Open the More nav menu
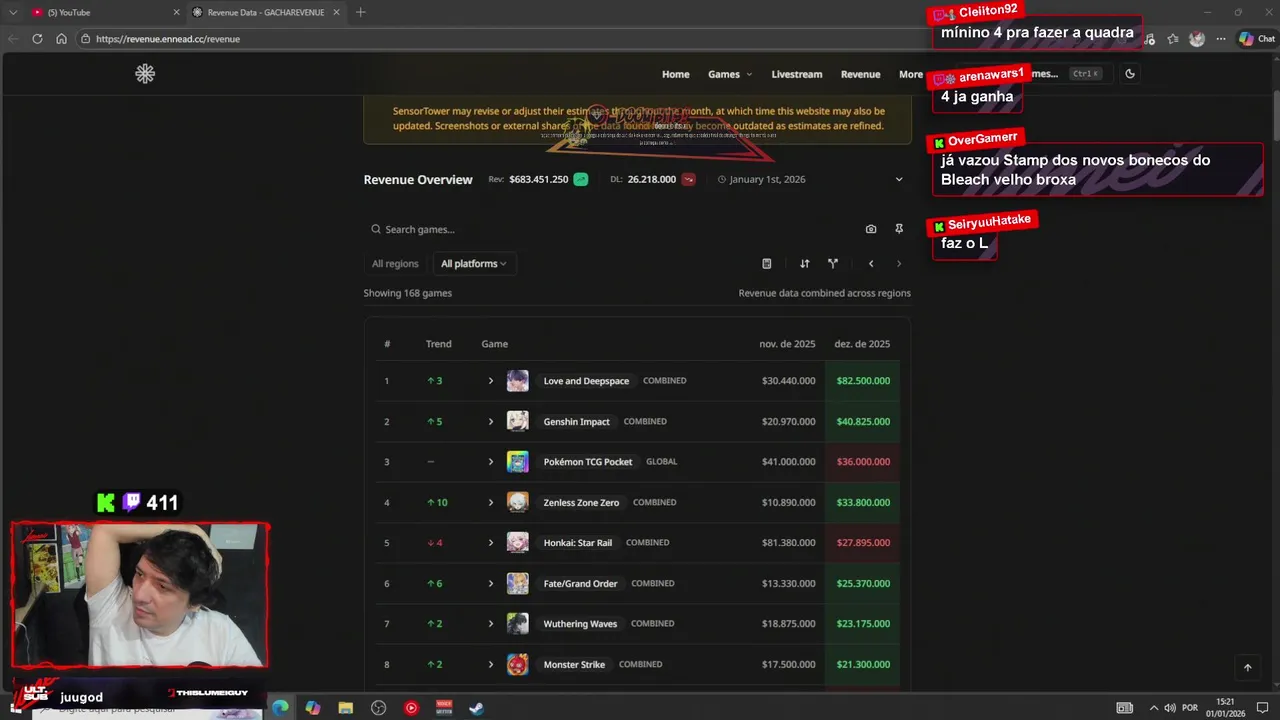 pyautogui.click(x=910, y=74)
